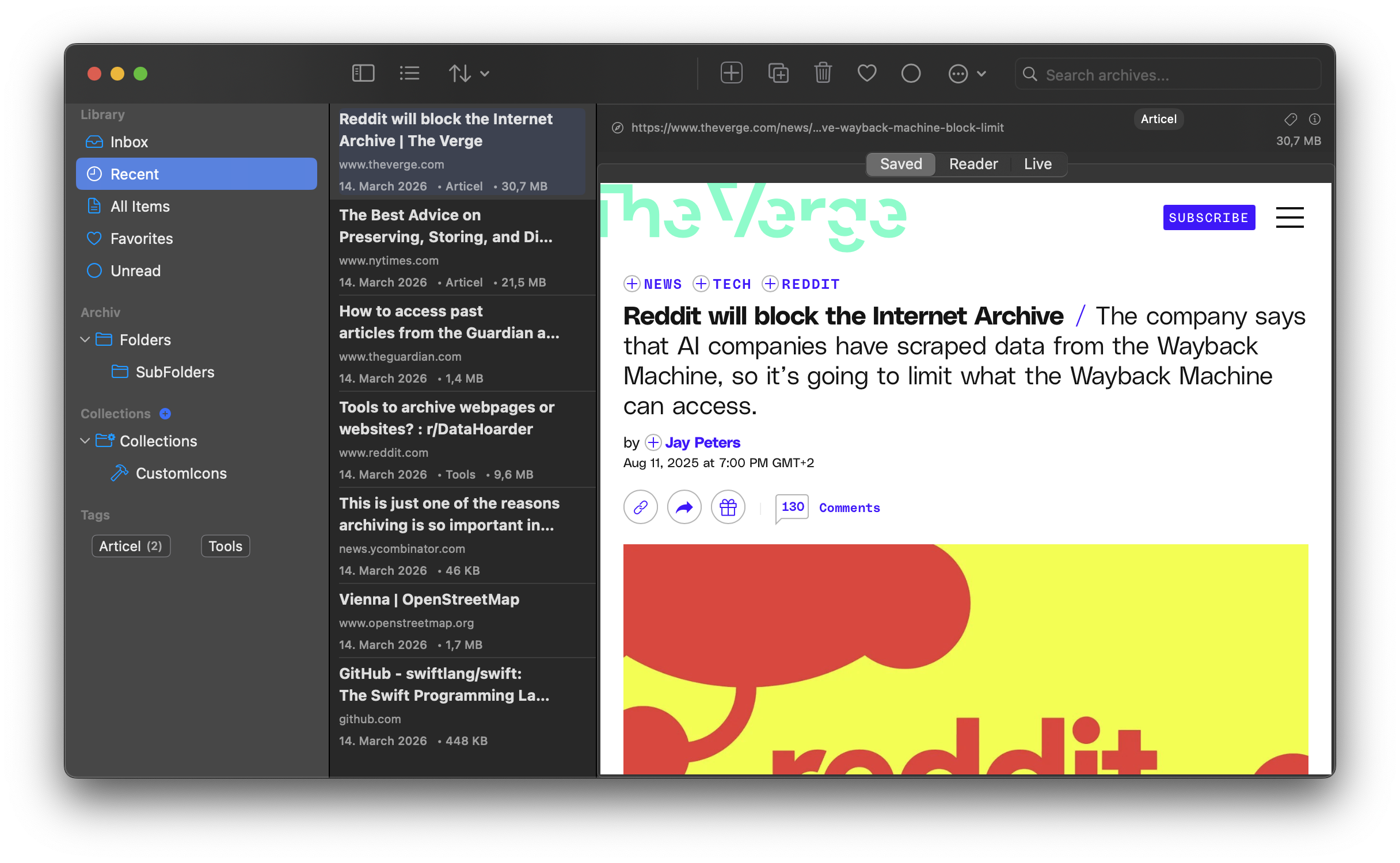The width and height of the screenshot is (1400, 863).
Task: Show info for the current archive
Action: coord(1314,119)
